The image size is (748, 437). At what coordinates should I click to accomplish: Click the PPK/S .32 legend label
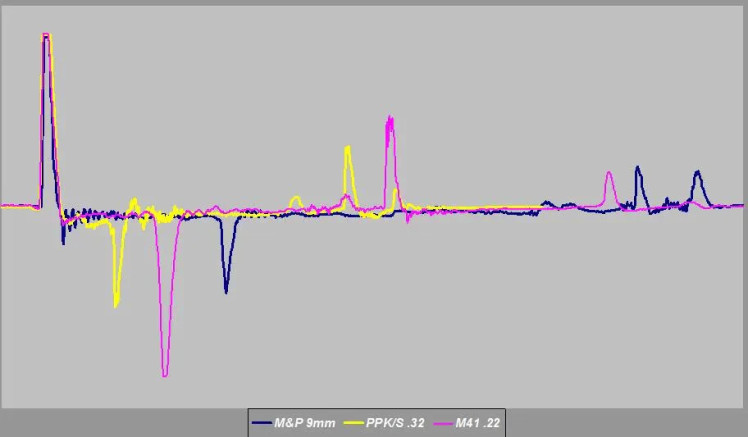[395, 423]
